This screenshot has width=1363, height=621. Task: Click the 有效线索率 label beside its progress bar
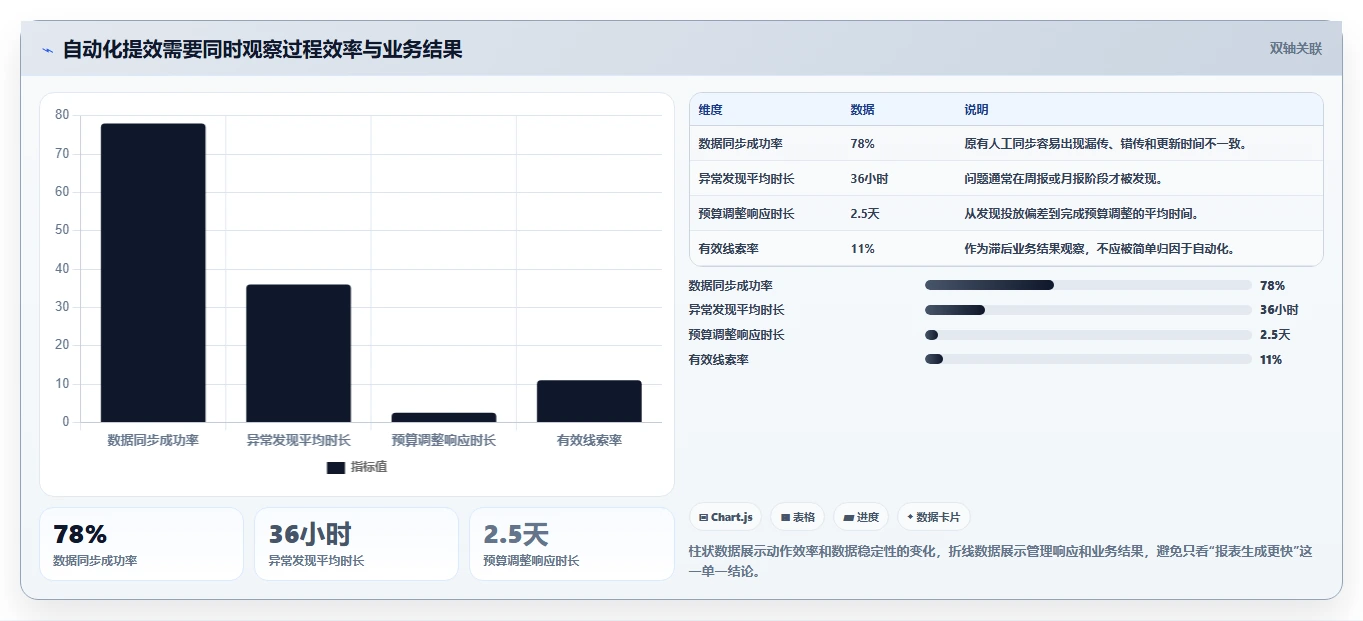pos(718,360)
